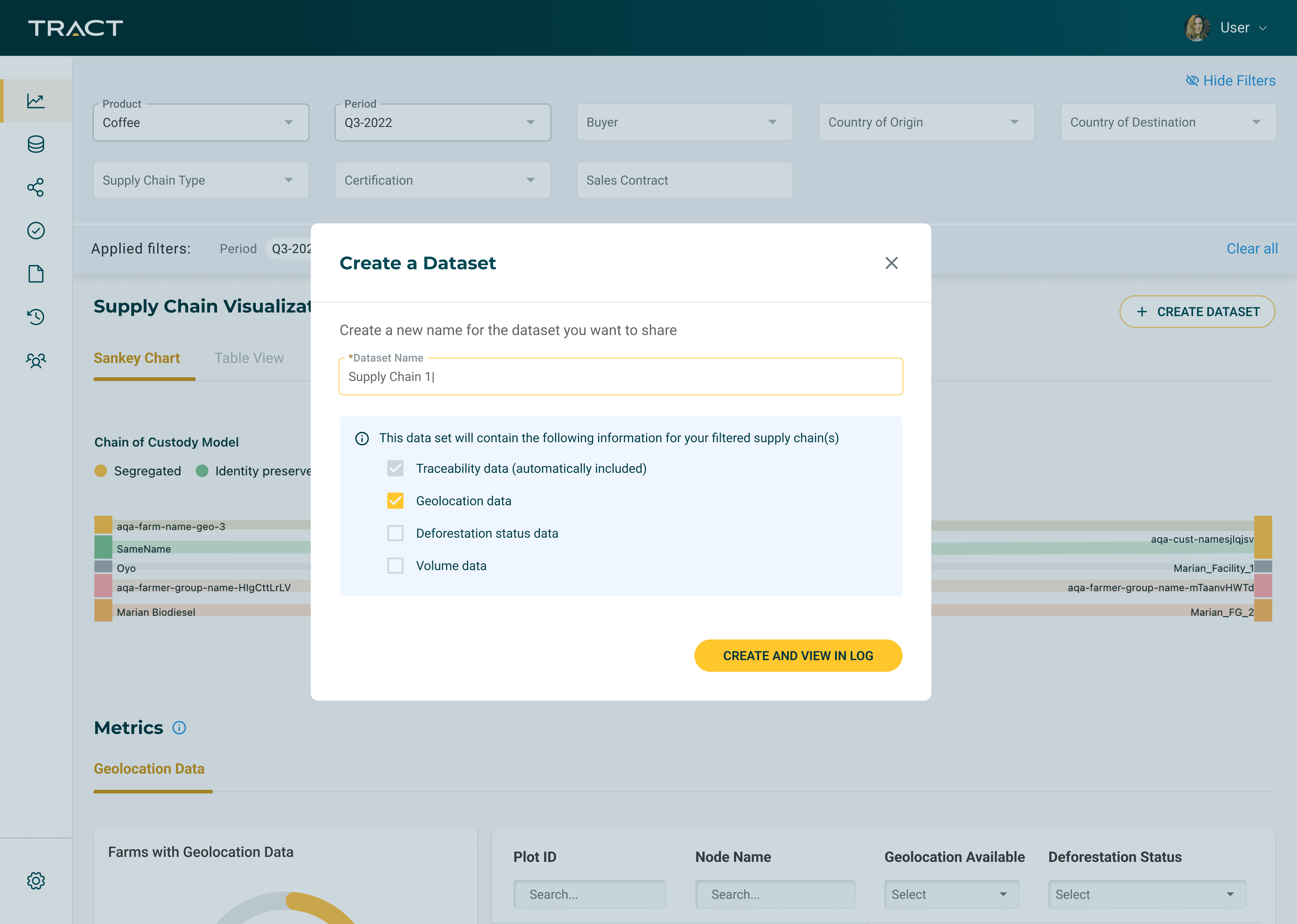Viewport: 1297px width, 924px height.
Task: Click the Marian_Facility_1 node label
Action: pyautogui.click(x=1213, y=568)
